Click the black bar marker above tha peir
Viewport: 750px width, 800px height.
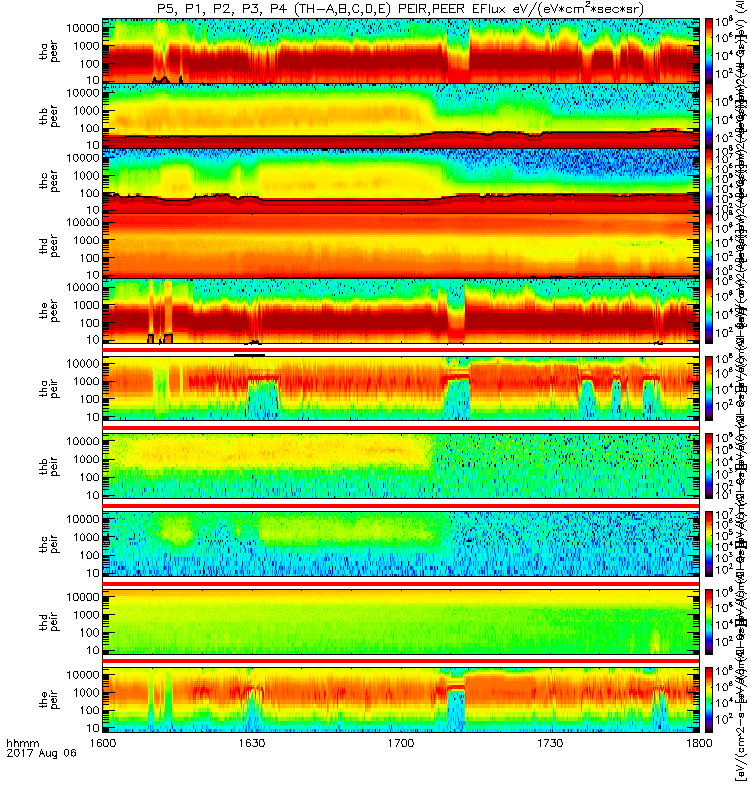(249, 355)
